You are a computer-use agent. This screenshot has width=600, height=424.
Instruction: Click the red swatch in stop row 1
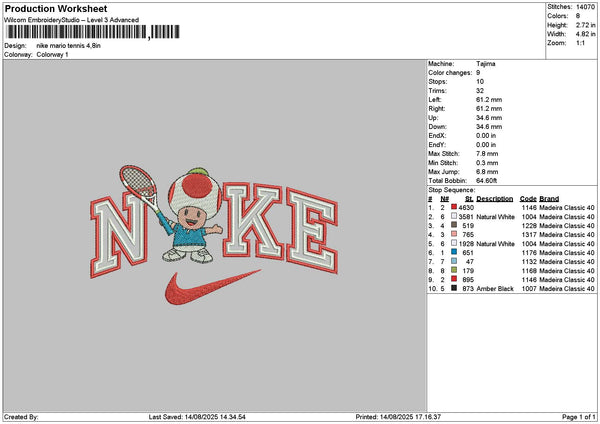coord(454,207)
